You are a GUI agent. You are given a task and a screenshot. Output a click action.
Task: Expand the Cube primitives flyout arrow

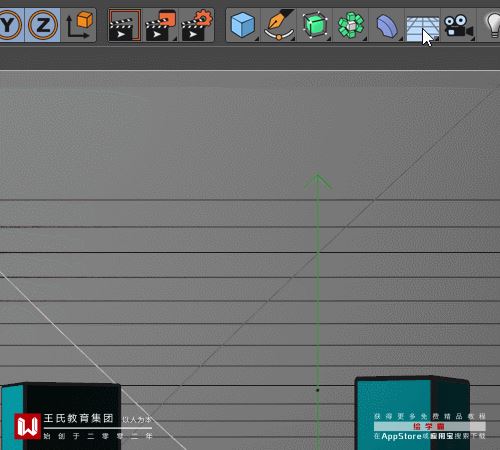click(257, 39)
